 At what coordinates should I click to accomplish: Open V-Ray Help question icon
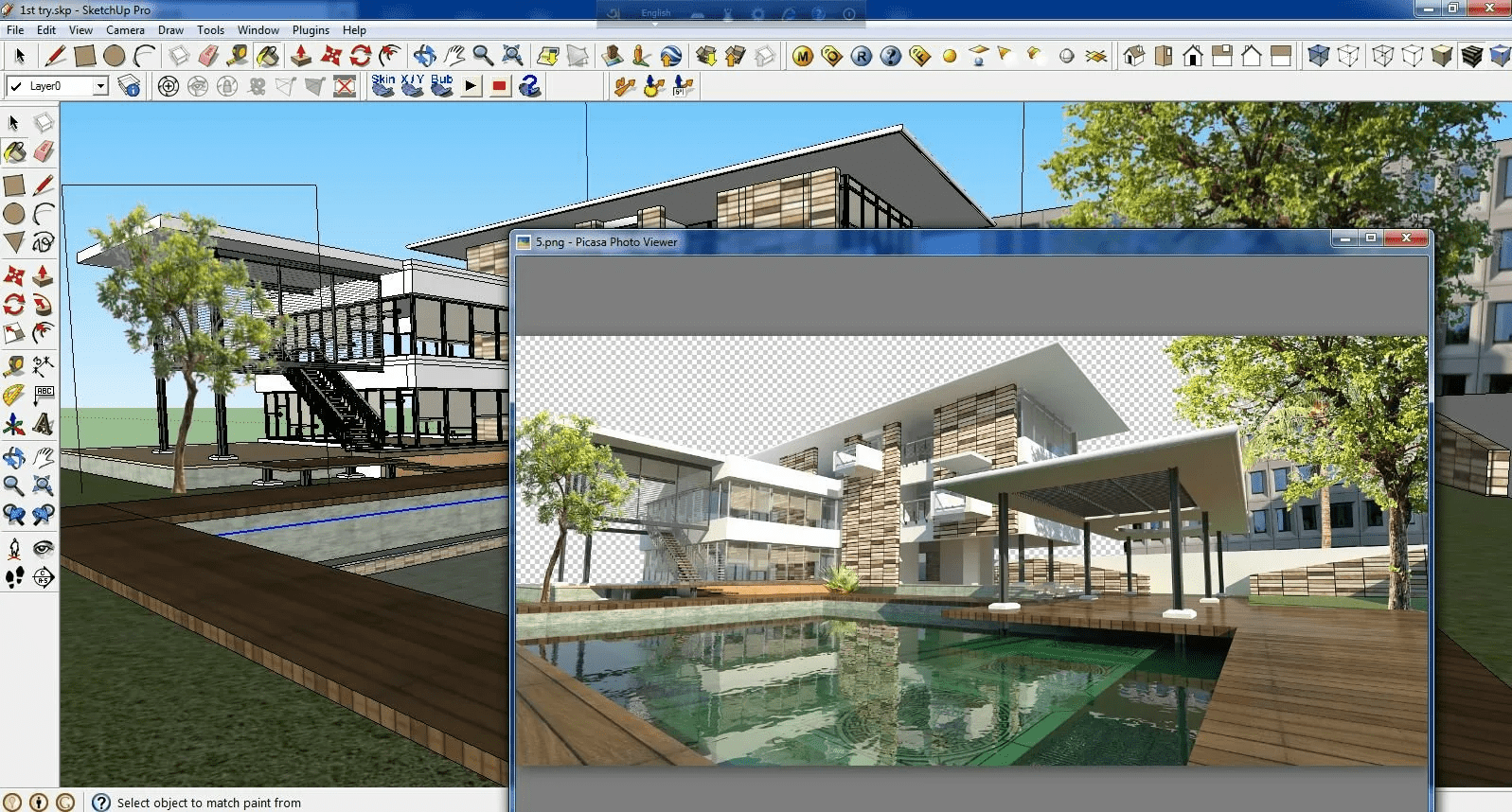(891, 56)
